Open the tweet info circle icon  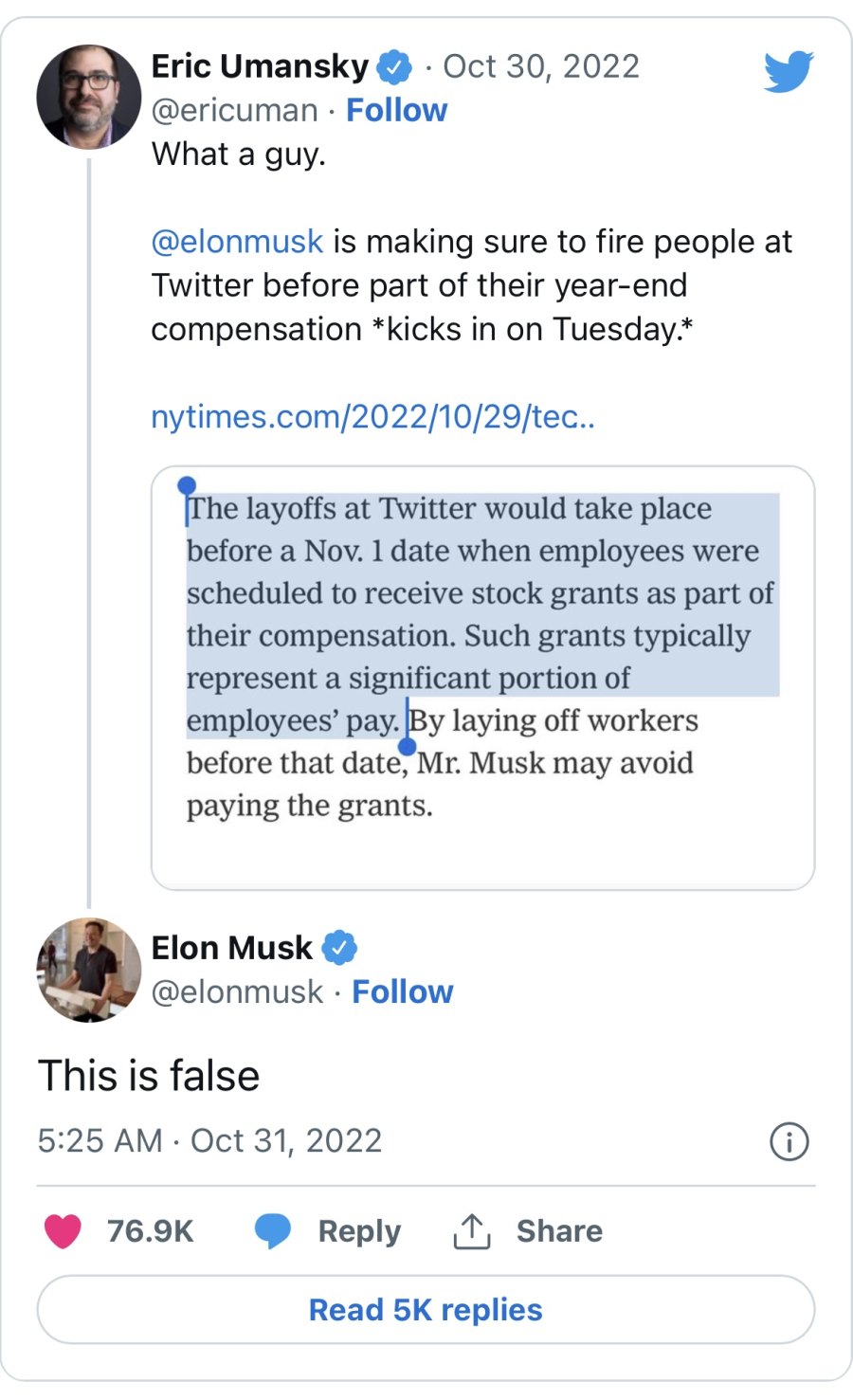click(789, 1141)
